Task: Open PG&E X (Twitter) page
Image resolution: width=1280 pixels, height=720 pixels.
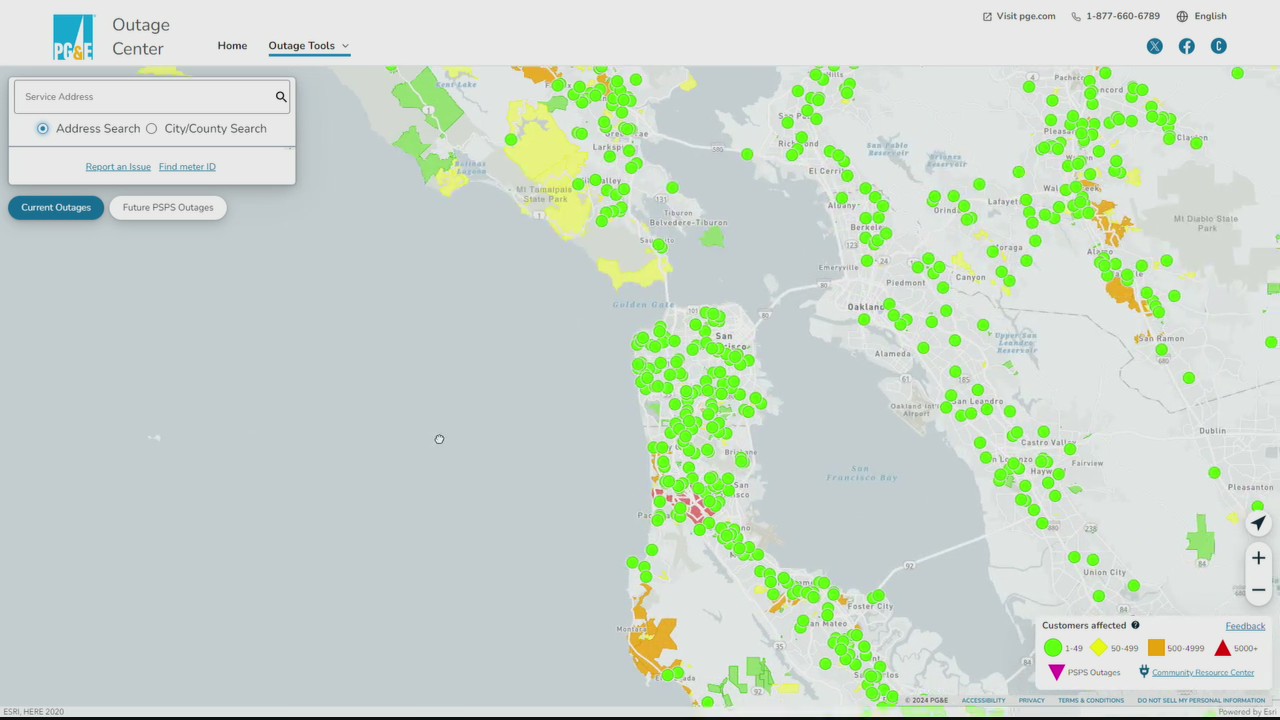Action: (x=1155, y=46)
